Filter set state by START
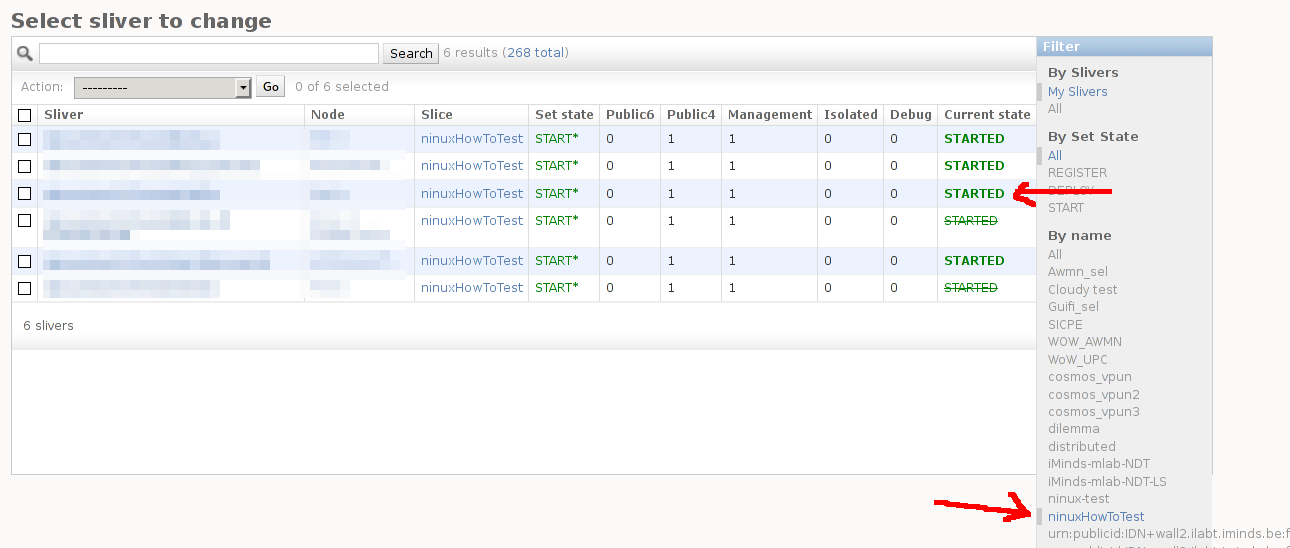 pos(1065,208)
